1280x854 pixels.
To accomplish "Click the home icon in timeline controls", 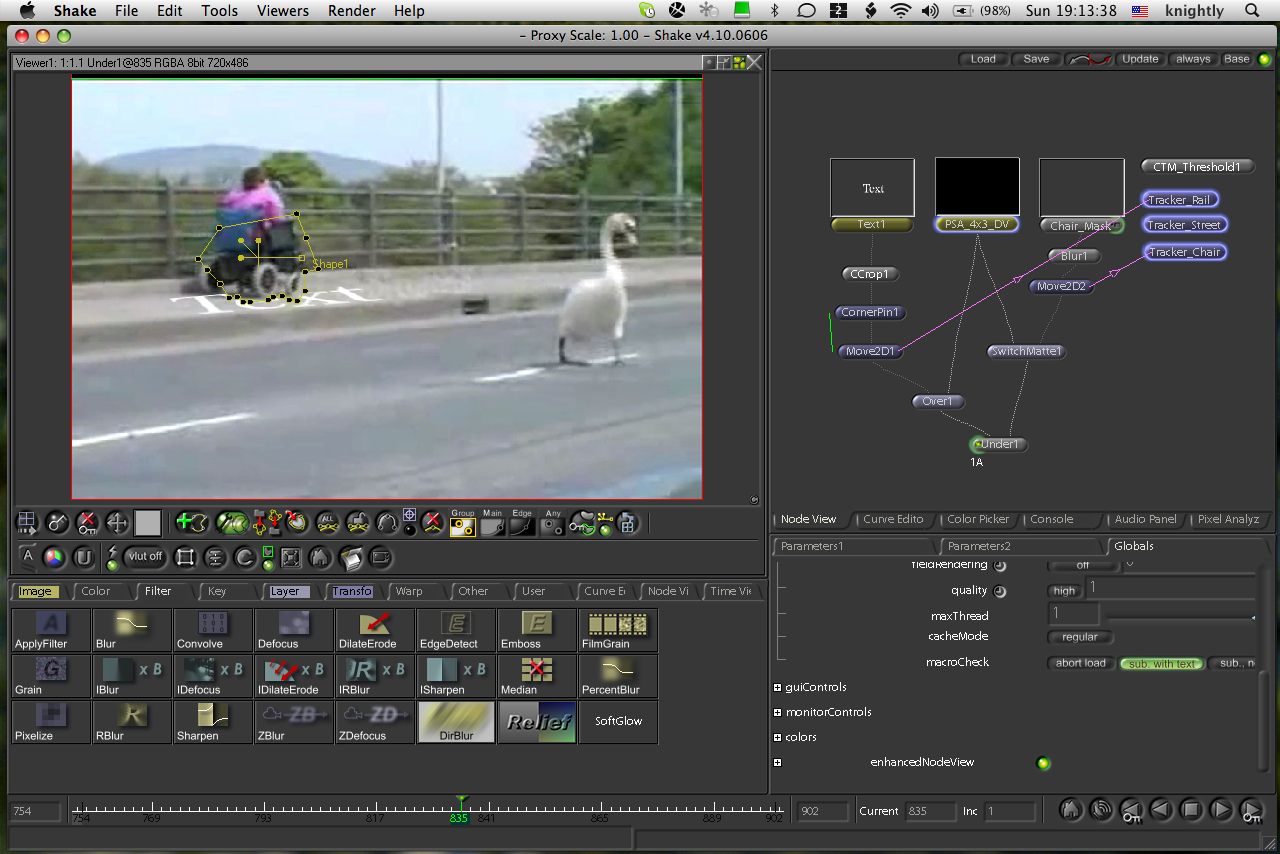I will click(x=1070, y=809).
